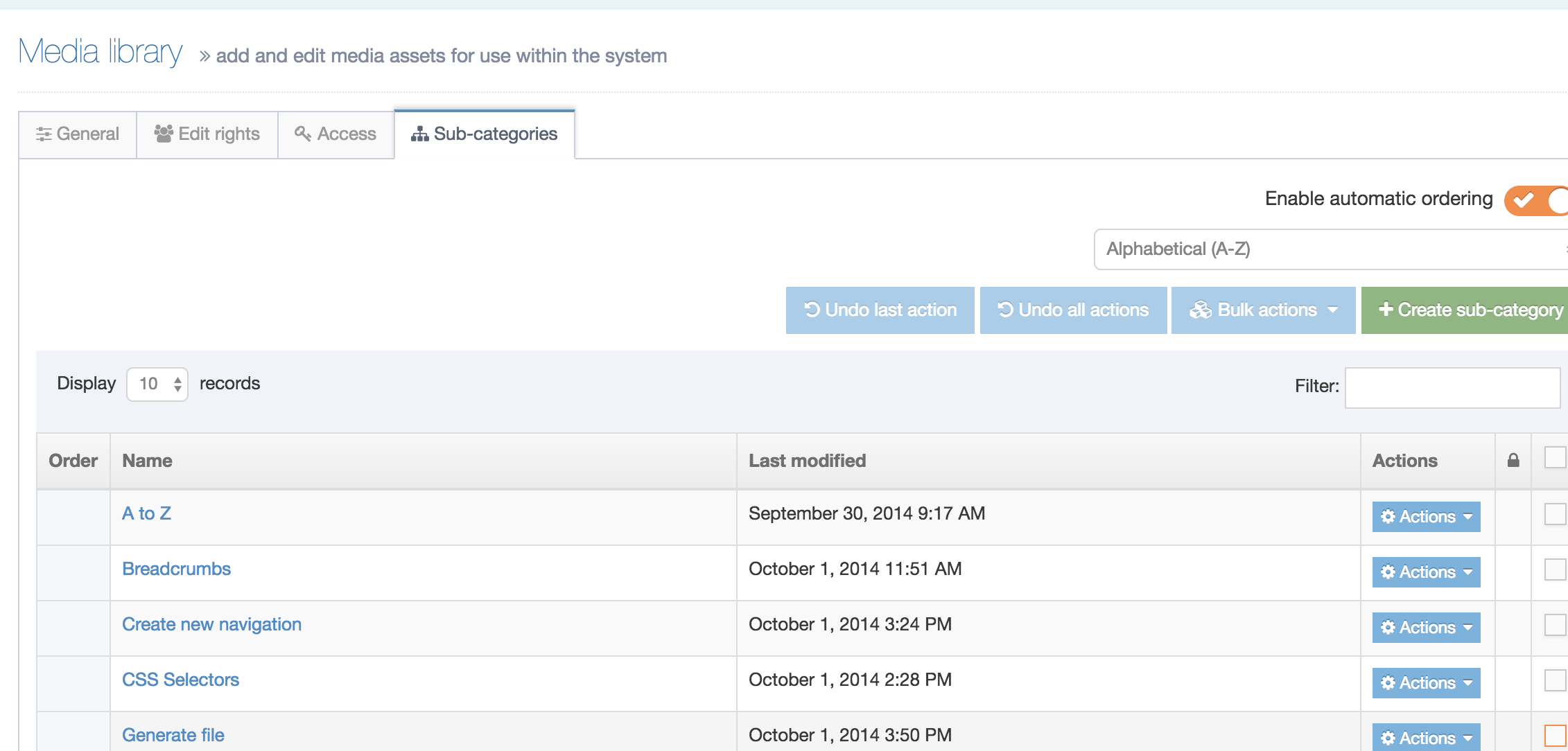Click the sliders icon on General tab
This screenshot has height=751, width=1568.
pyautogui.click(x=44, y=134)
